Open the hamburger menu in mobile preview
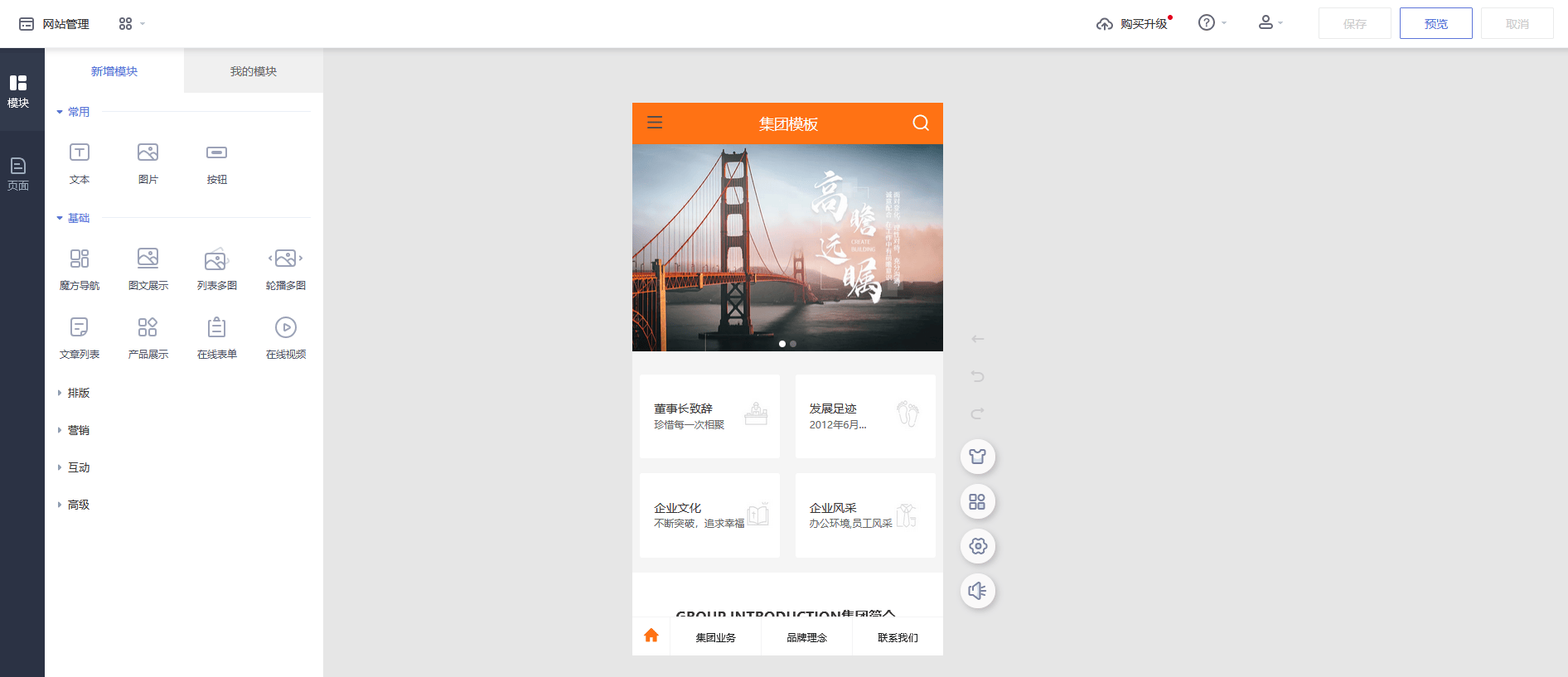The image size is (1568, 677). pyautogui.click(x=655, y=123)
